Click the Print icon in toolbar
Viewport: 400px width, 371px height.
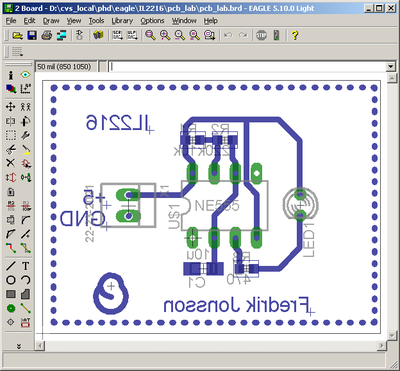(x=47, y=35)
